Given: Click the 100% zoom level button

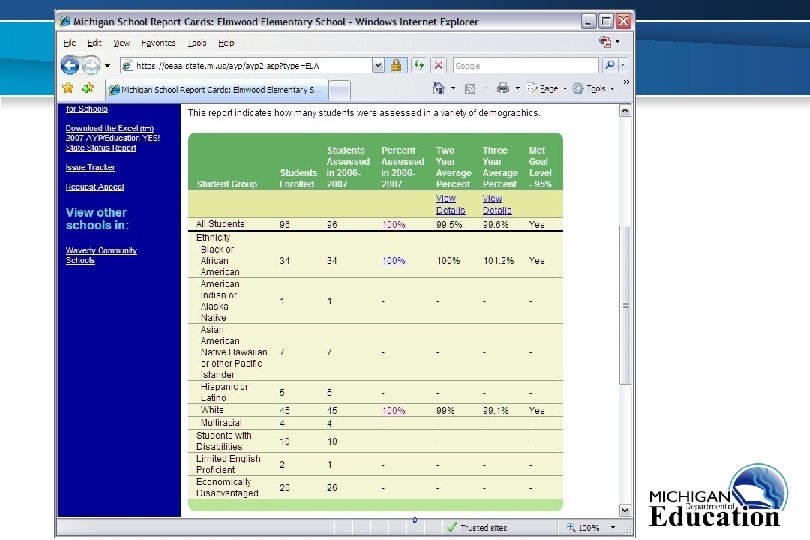Looking at the screenshot, I should pyautogui.click(x=583, y=528).
